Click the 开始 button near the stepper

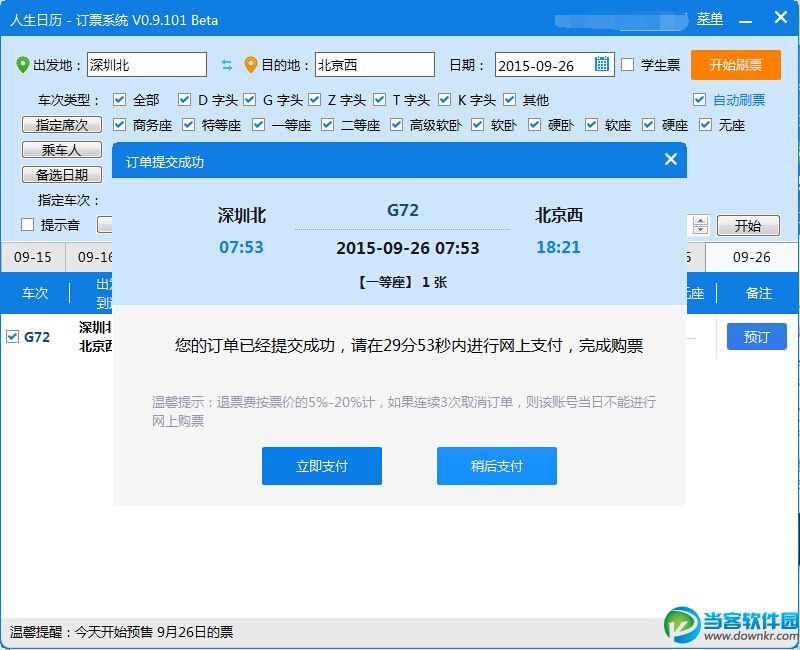coord(748,226)
